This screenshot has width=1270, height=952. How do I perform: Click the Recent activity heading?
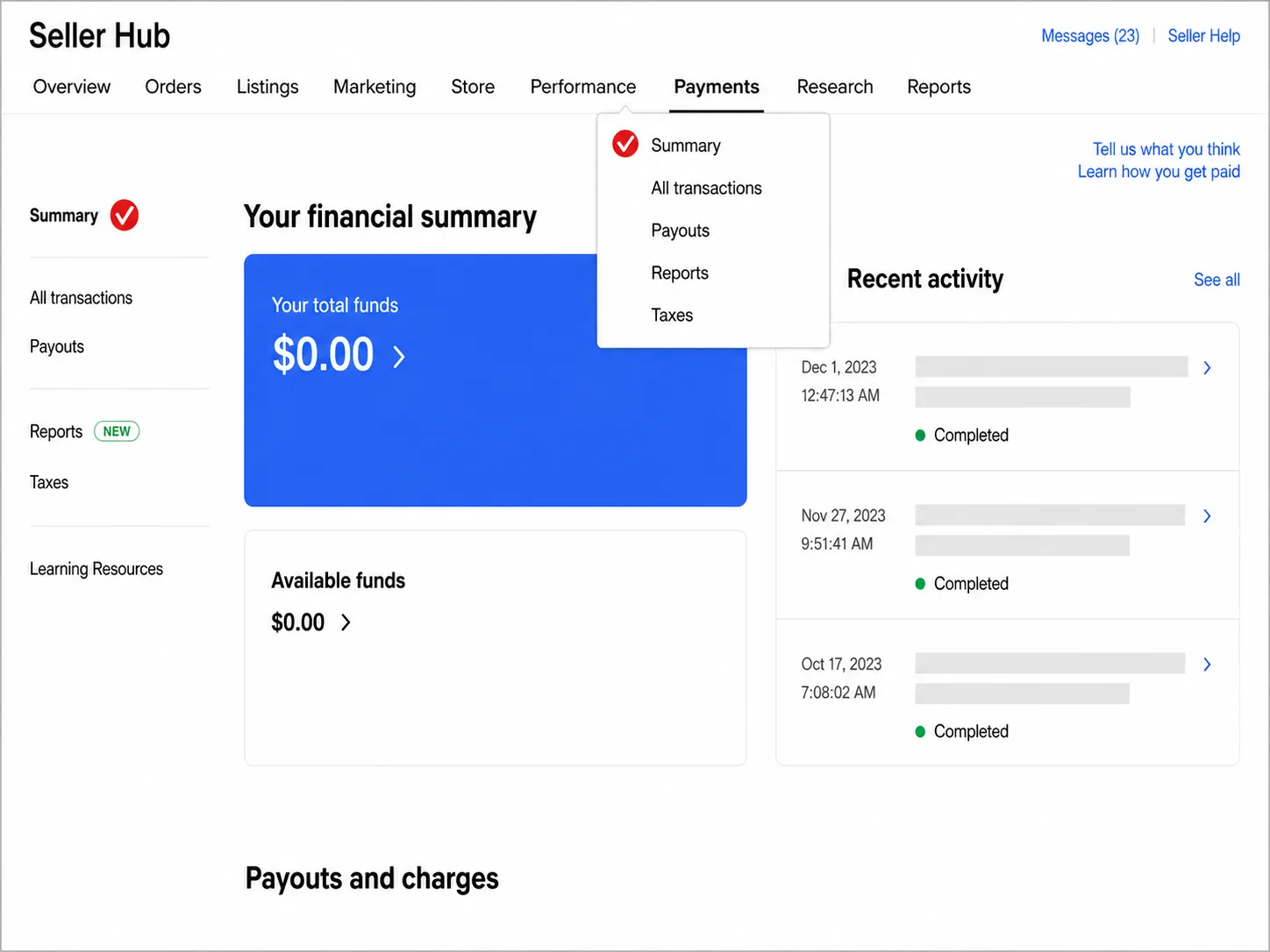(925, 279)
